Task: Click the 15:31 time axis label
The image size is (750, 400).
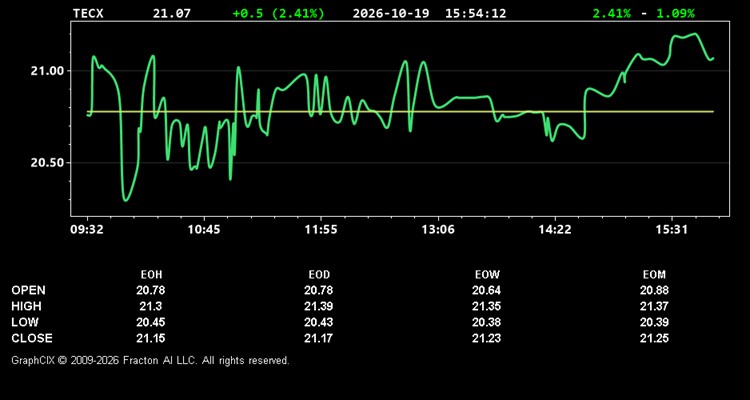Action: (672, 230)
